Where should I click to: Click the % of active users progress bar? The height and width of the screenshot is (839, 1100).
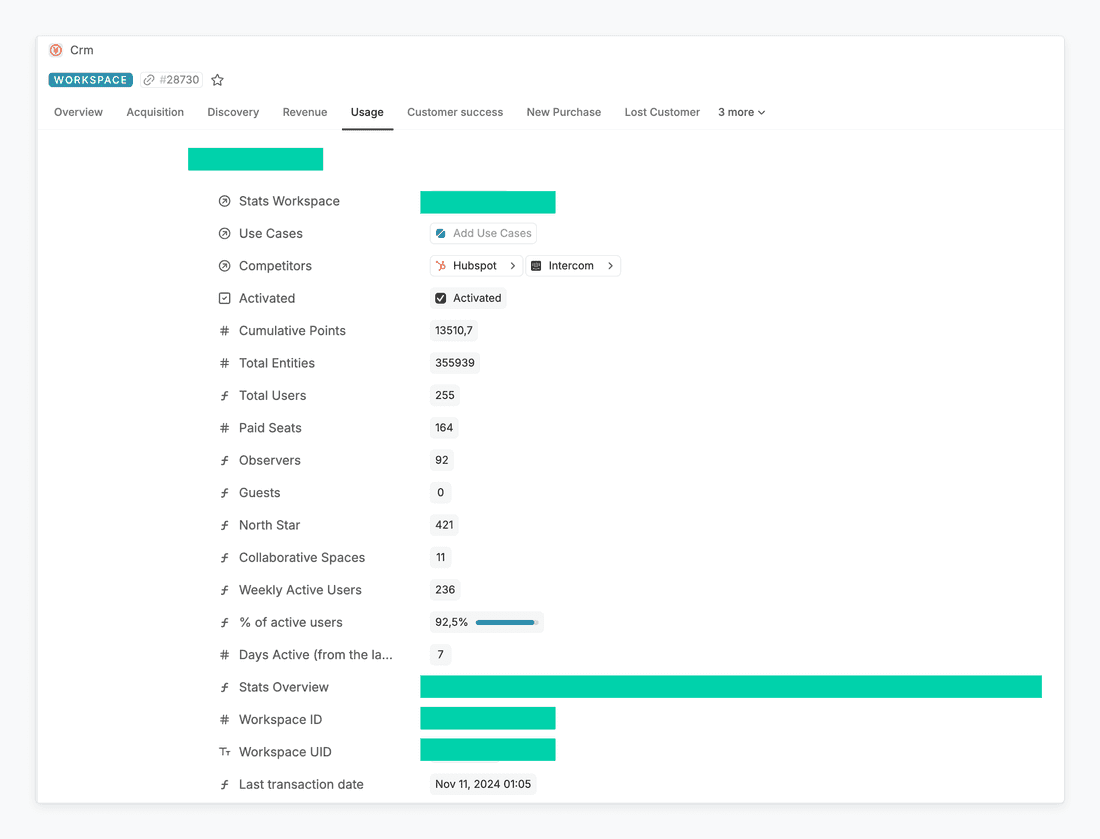tap(506, 622)
